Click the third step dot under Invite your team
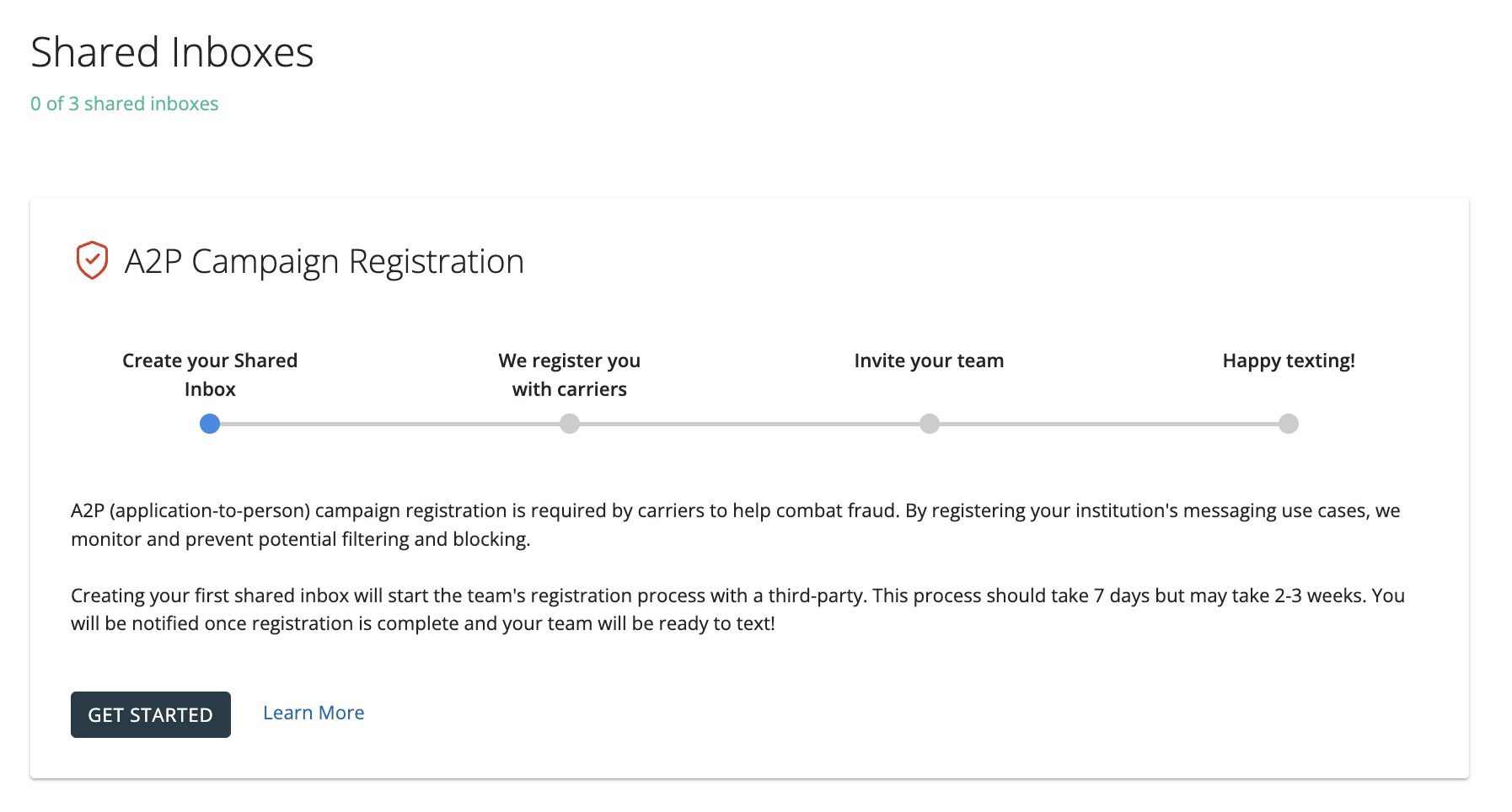 click(930, 424)
